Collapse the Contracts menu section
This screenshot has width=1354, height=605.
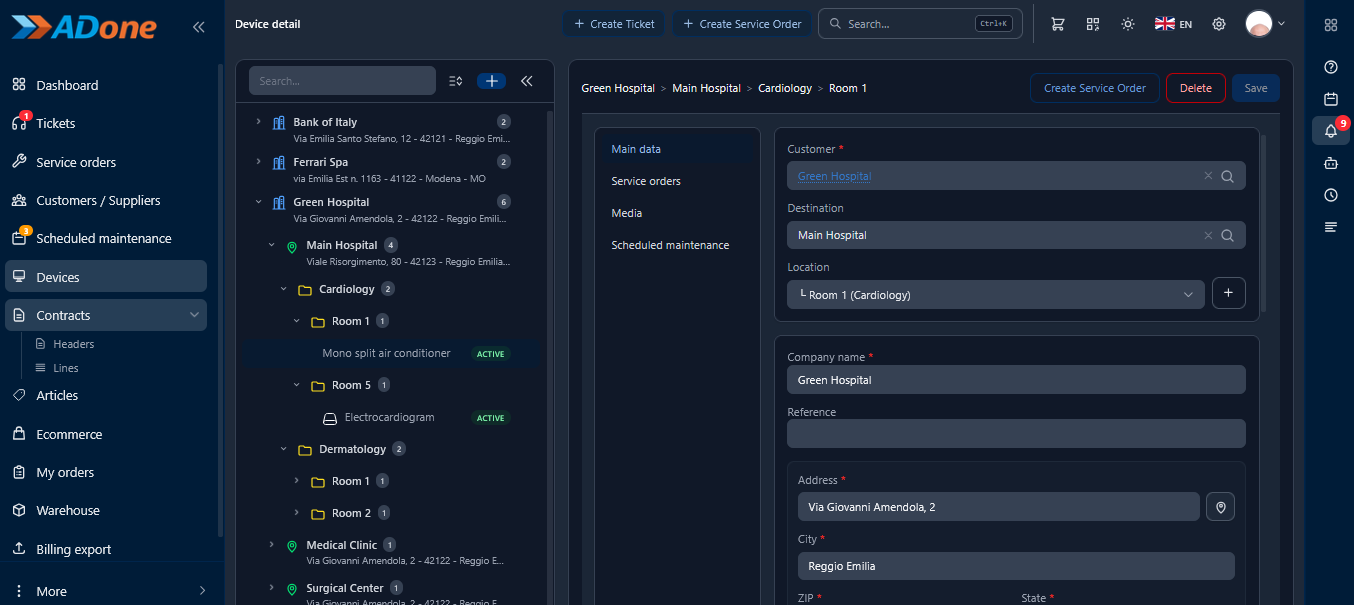coord(194,315)
